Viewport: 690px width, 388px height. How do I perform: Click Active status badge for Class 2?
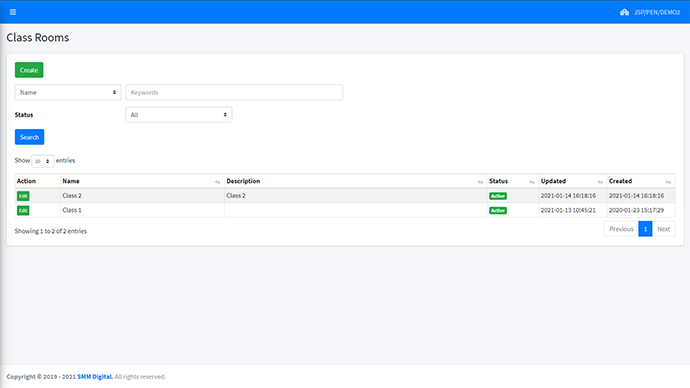(x=498, y=196)
